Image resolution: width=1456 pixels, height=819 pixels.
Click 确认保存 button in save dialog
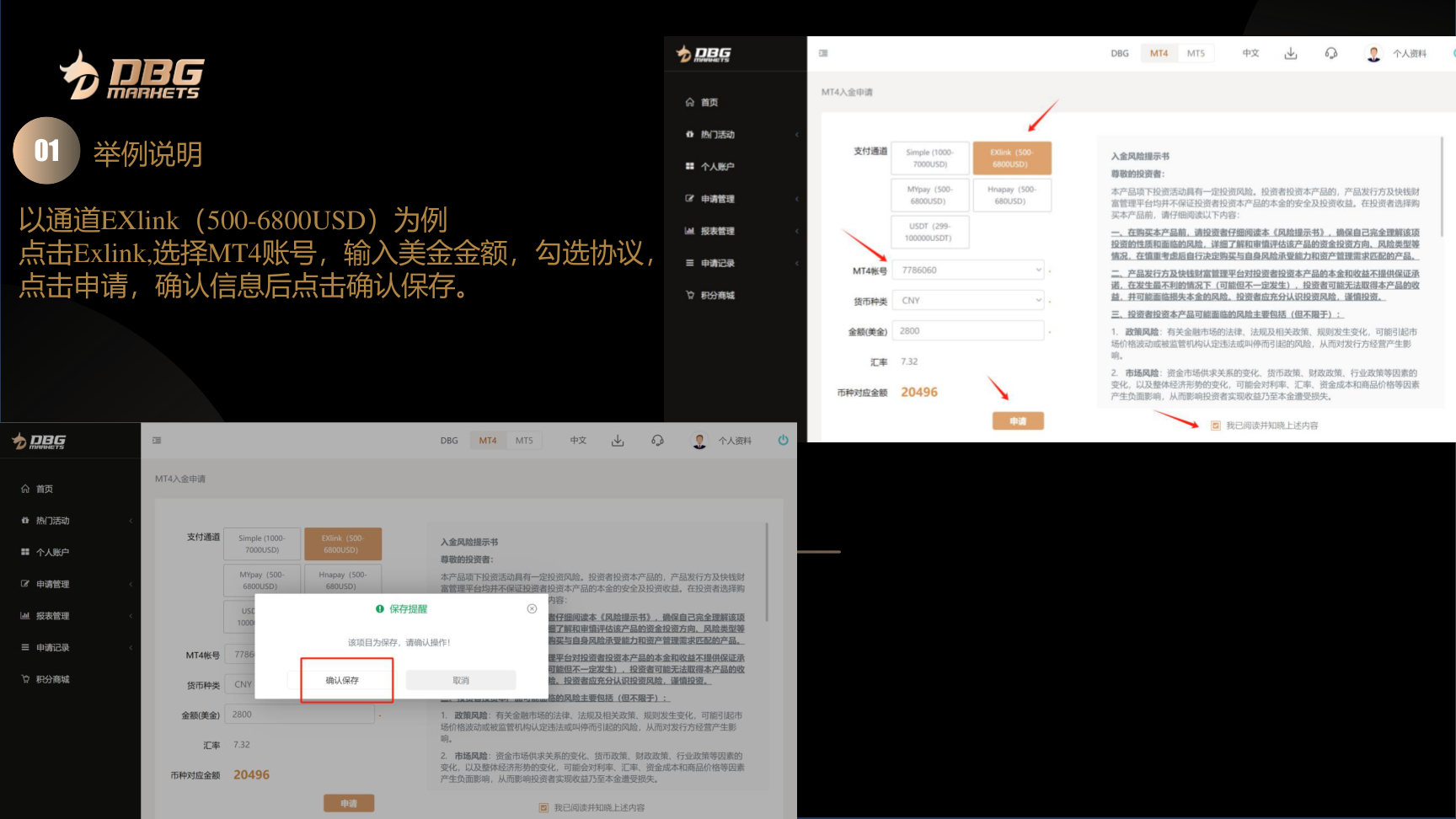[342, 680]
